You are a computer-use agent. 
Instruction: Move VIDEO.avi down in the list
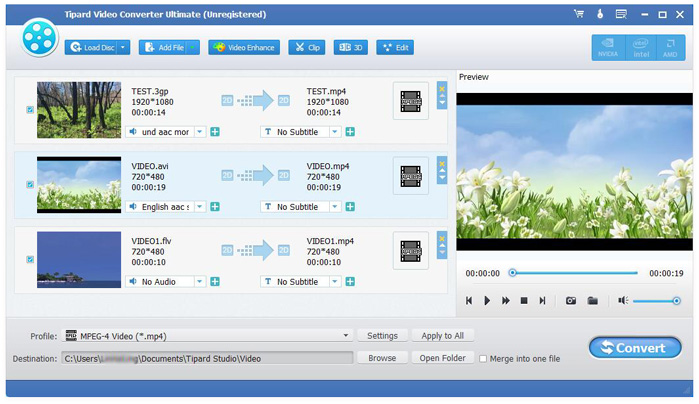(442, 177)
